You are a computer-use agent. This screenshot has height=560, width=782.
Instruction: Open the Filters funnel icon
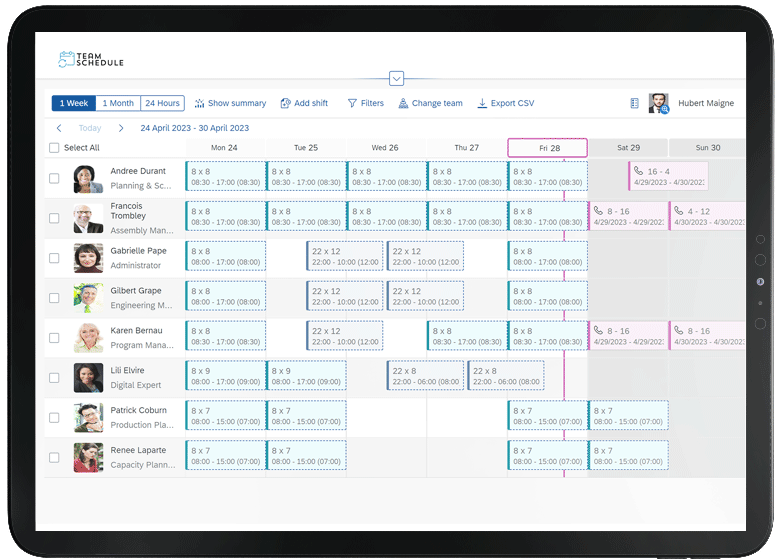click(x=352, y=103)
